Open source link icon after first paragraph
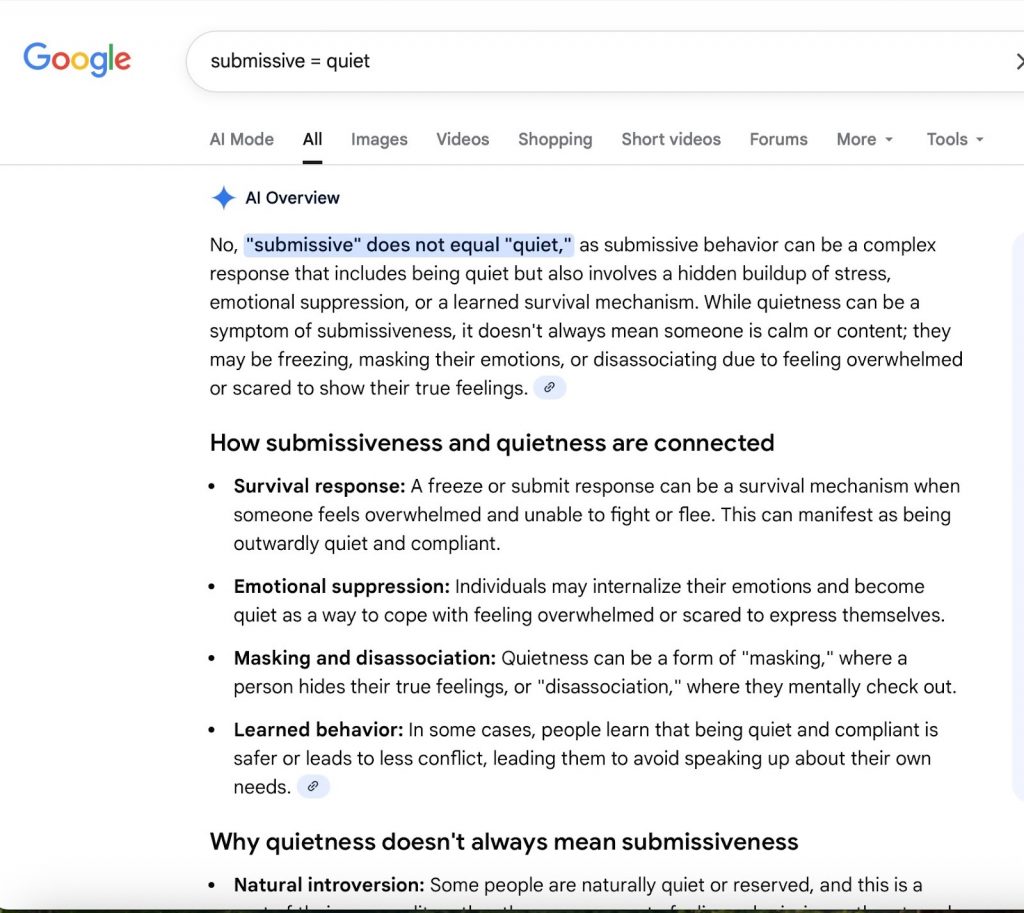Screen dimensions: 1024x913 click(549, 388)
